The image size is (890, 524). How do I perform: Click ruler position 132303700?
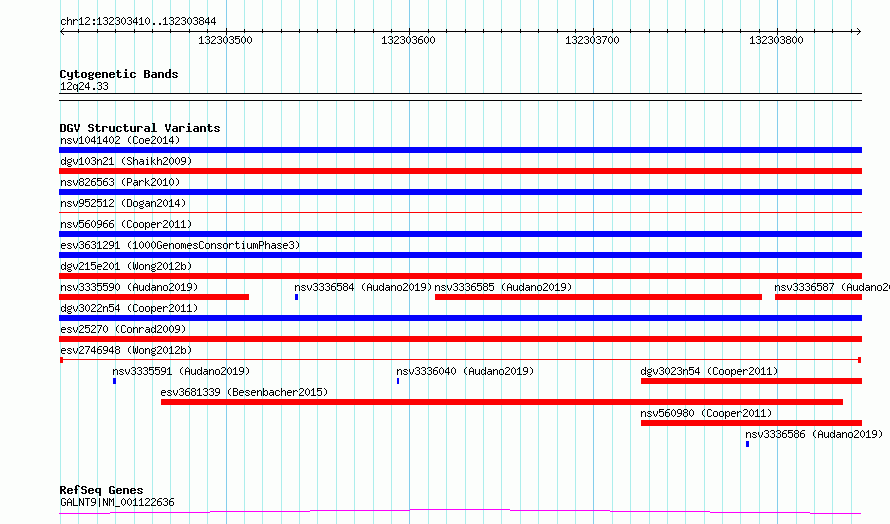tap(593, 40)
